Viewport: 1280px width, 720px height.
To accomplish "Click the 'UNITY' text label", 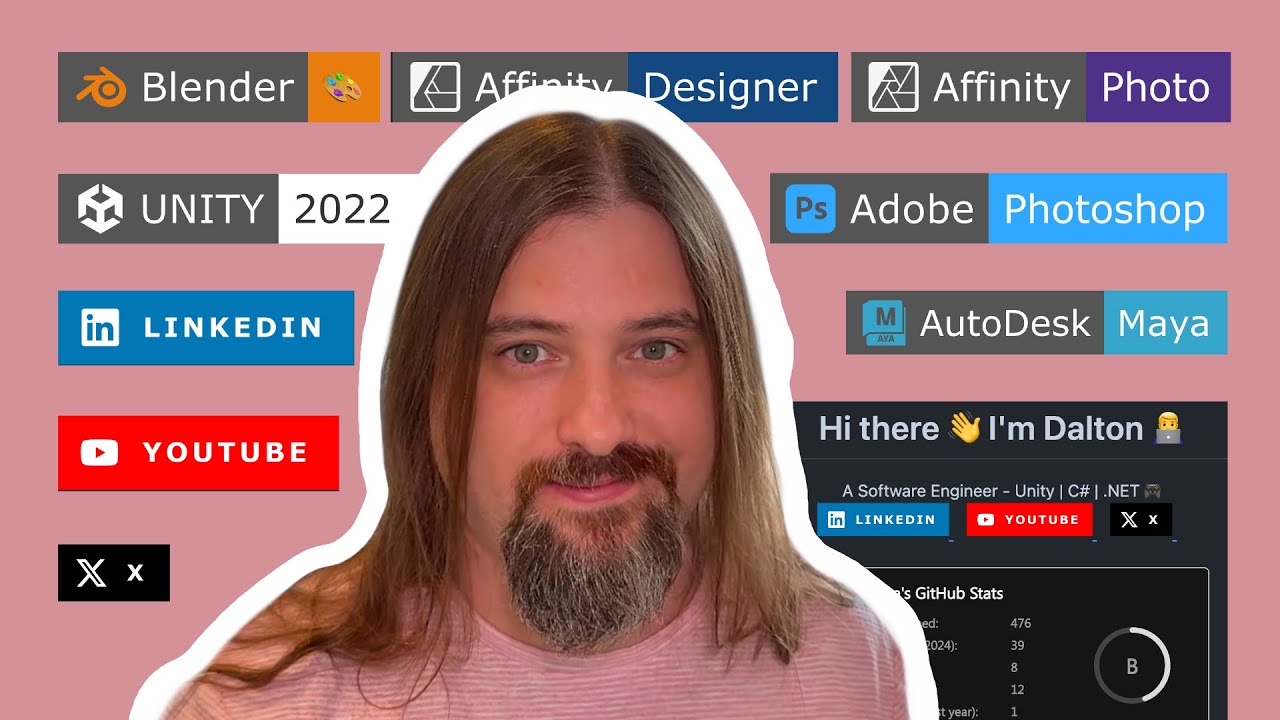I will tap(203, 209).
